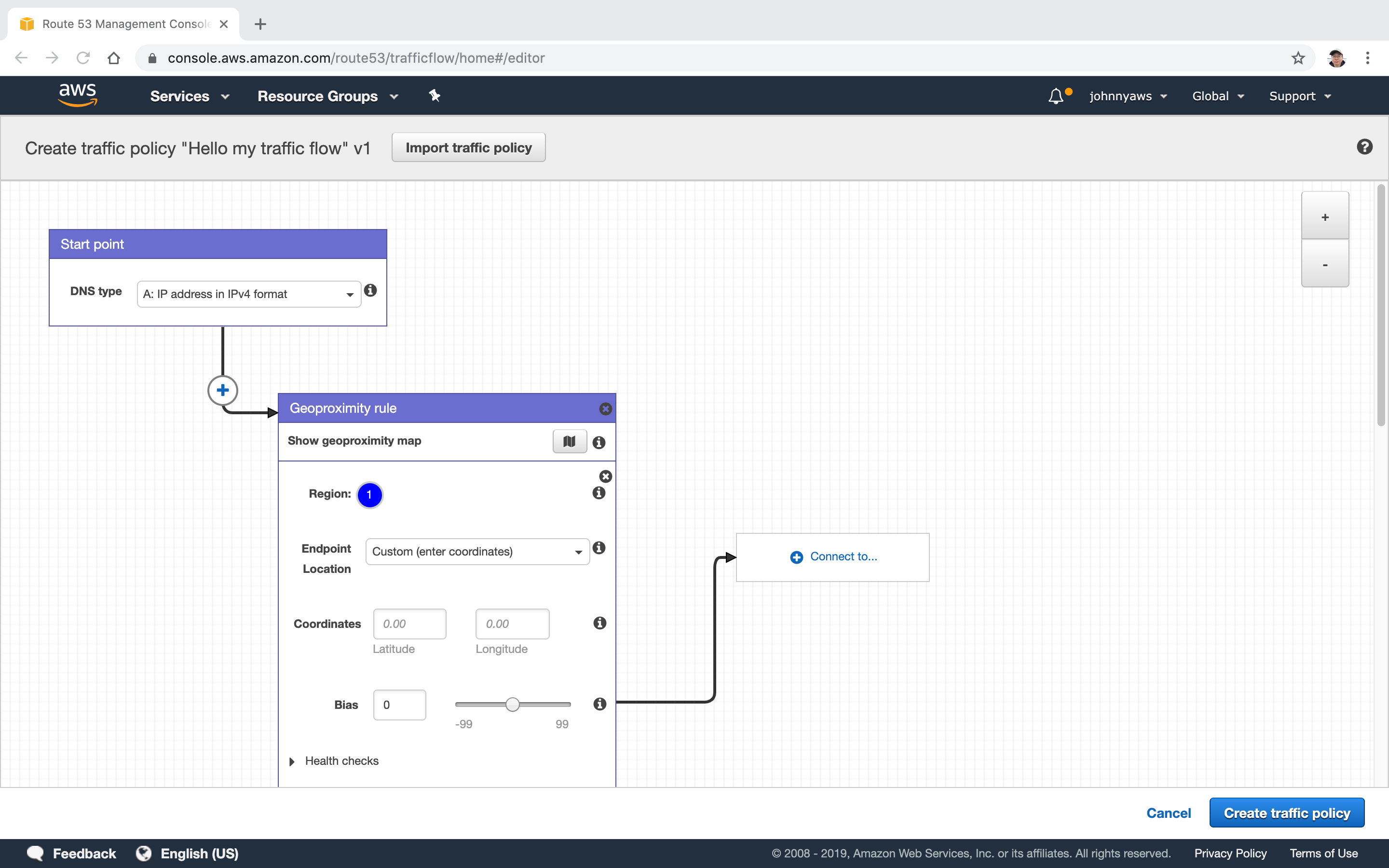The width and height of the screenshot is (1389, 868).
Task: Open the Terms of Use link
Action: click(1323, 853)
